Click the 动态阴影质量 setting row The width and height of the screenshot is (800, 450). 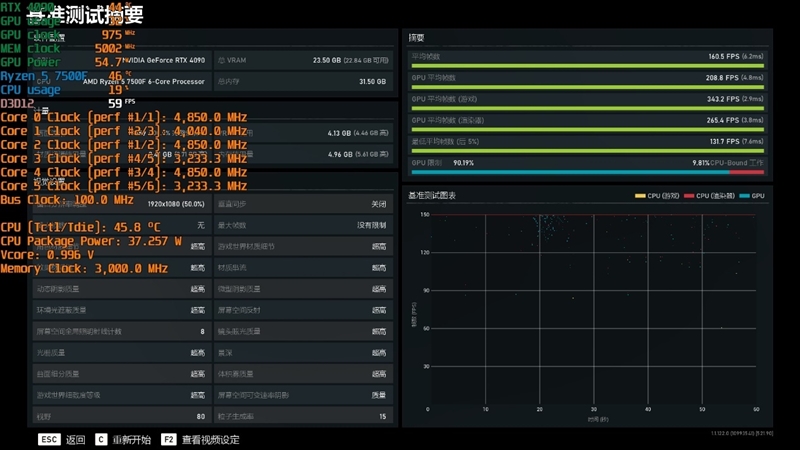(x=121, y=289)
